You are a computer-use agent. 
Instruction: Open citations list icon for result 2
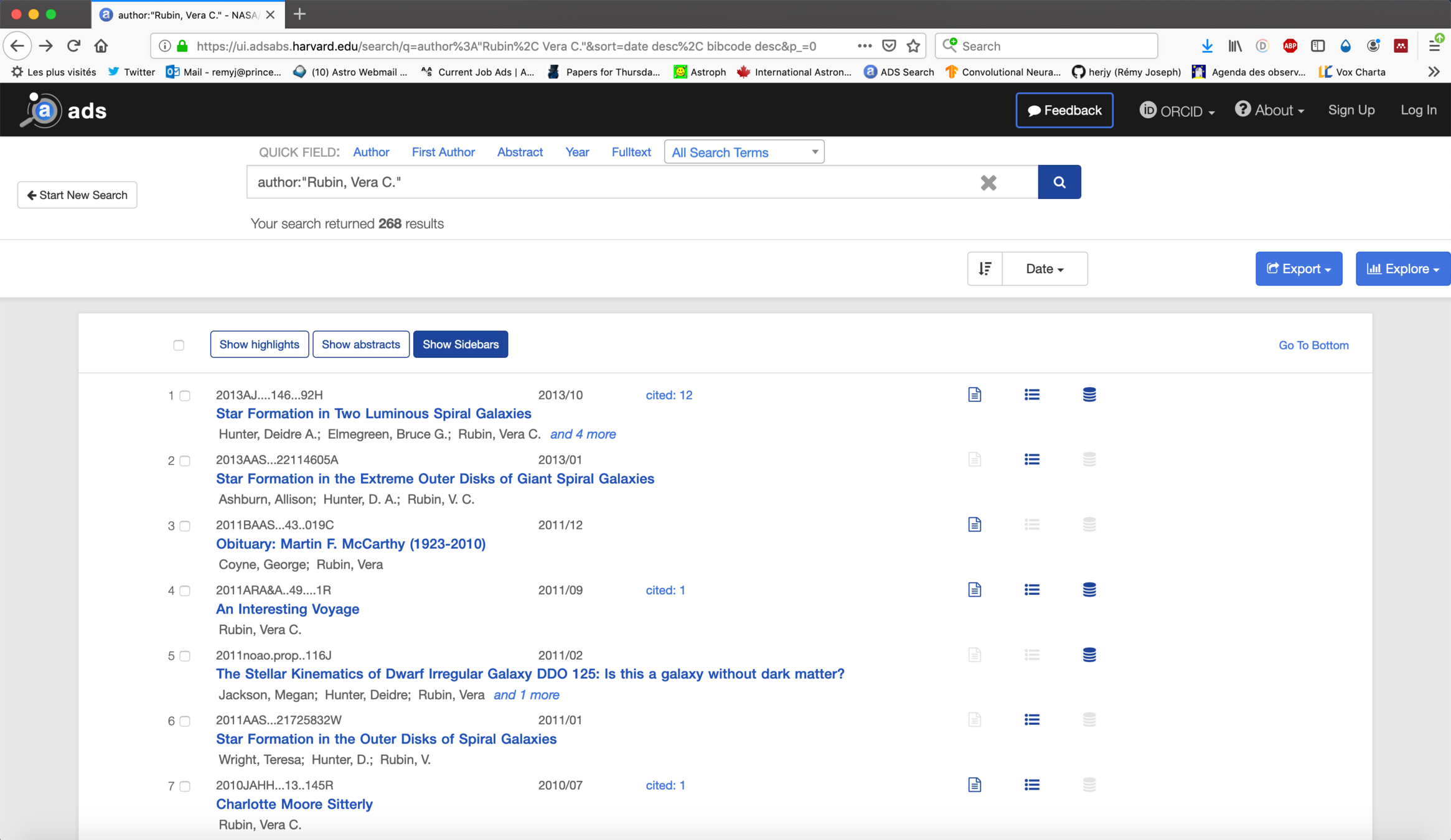click(x=1031, y=460)
